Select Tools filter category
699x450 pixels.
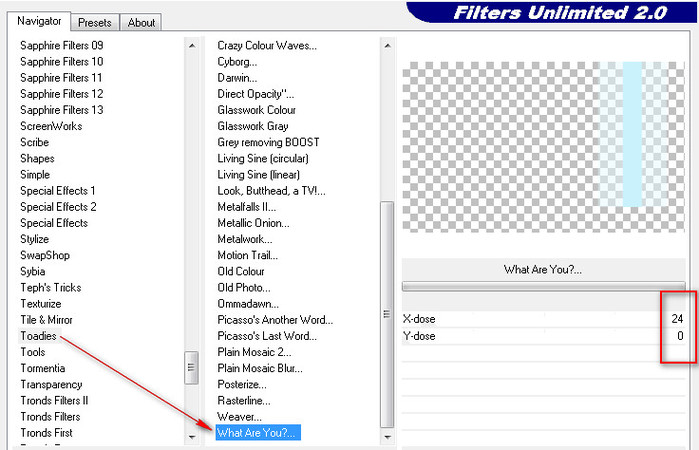coord(33,352)
